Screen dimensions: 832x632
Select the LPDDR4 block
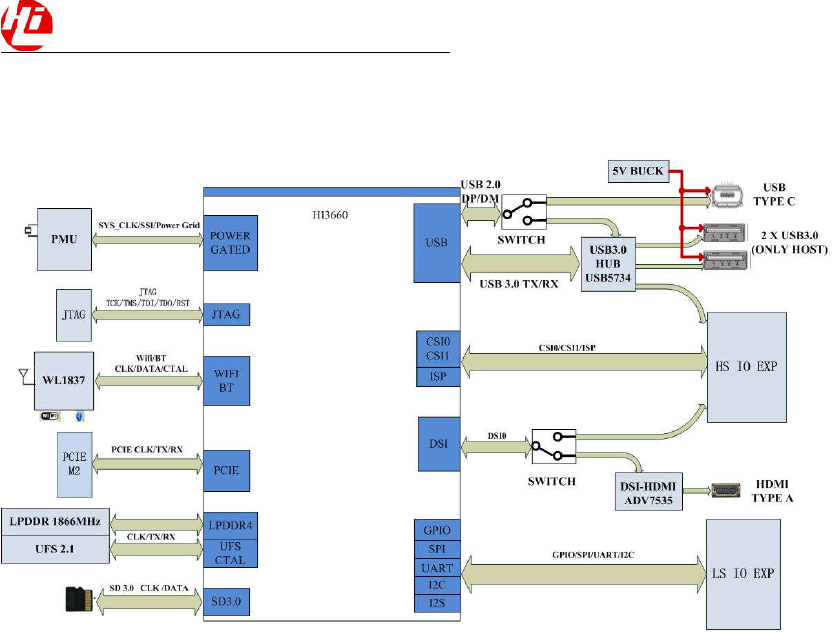coord(230,526)
